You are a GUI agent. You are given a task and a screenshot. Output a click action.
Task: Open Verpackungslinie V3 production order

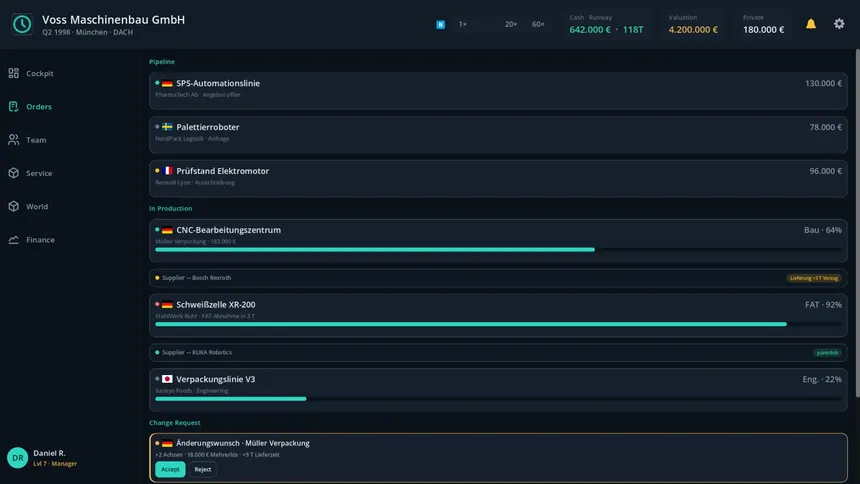pos(498,390)
